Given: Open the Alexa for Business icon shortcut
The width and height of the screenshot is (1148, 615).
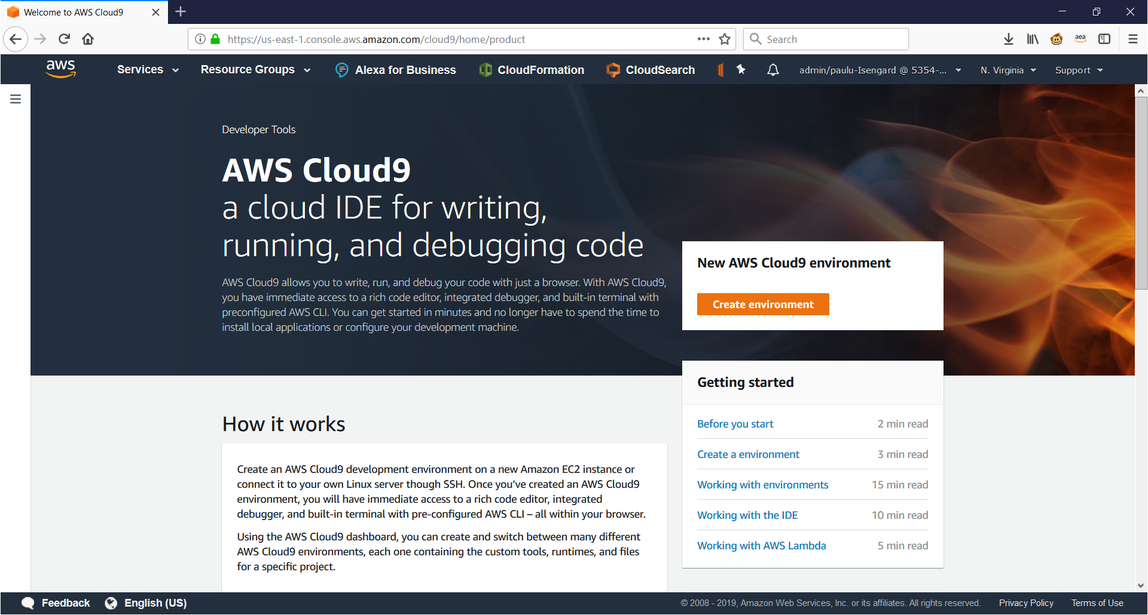Looking at the screenshot, I should (341, 70).
